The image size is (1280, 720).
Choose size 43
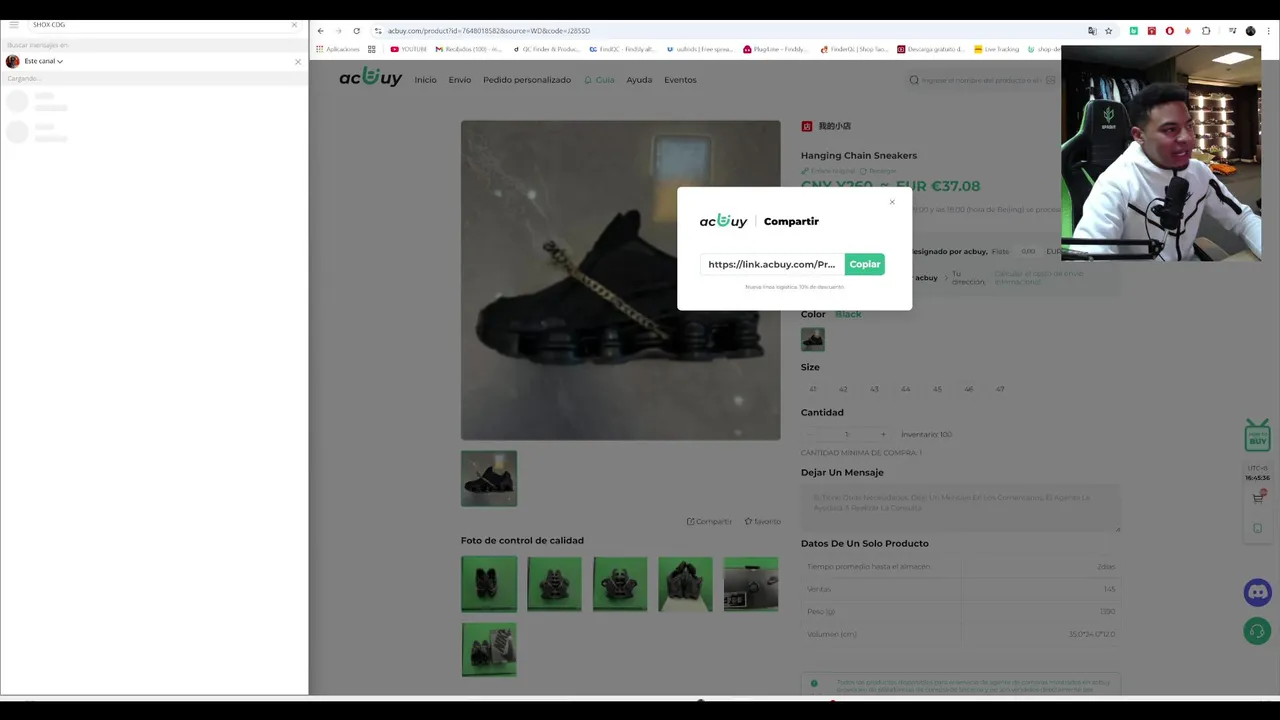pyautogui.click(x=874, y=389)
